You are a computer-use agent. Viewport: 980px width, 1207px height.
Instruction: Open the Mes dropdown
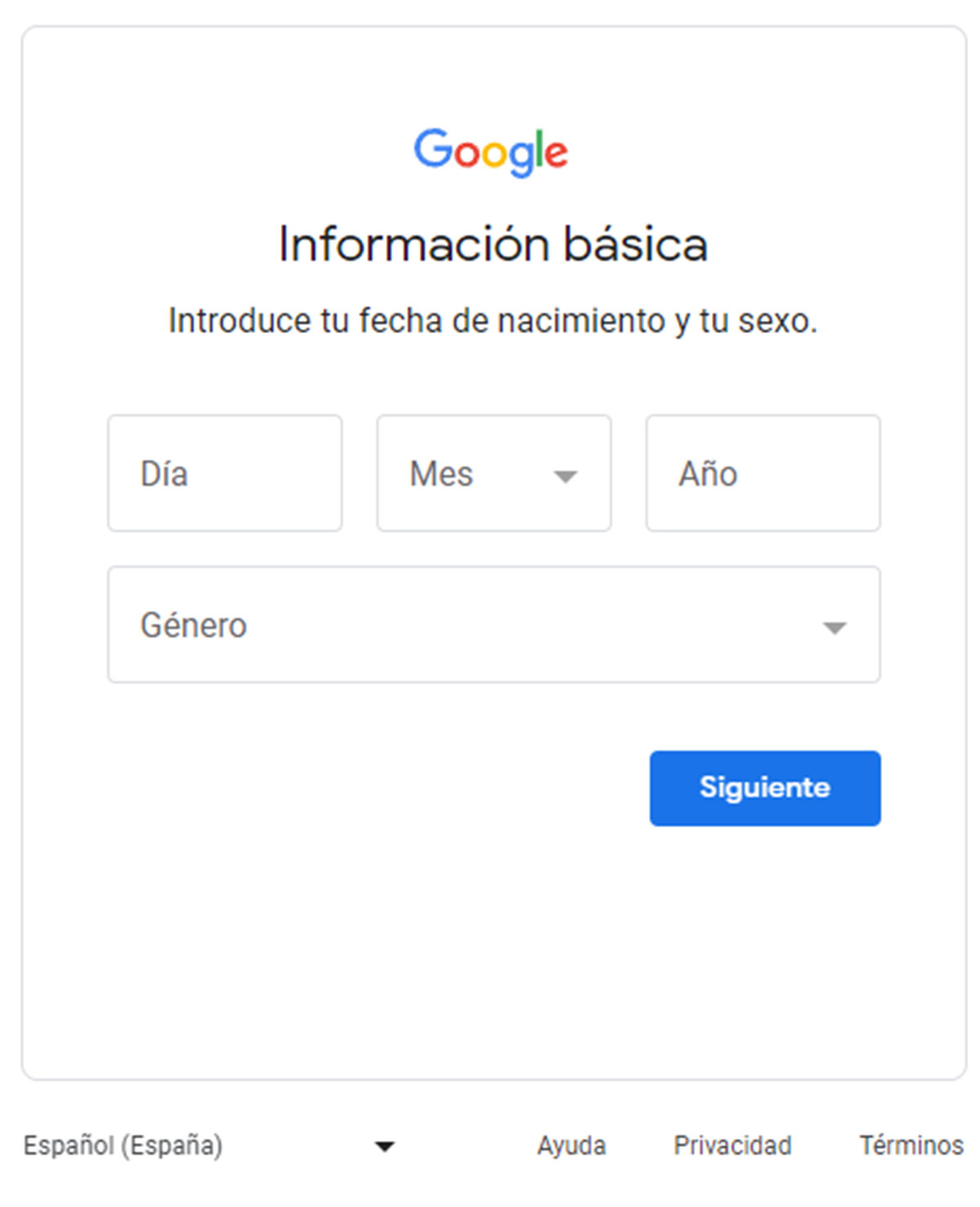pos(493,473)
